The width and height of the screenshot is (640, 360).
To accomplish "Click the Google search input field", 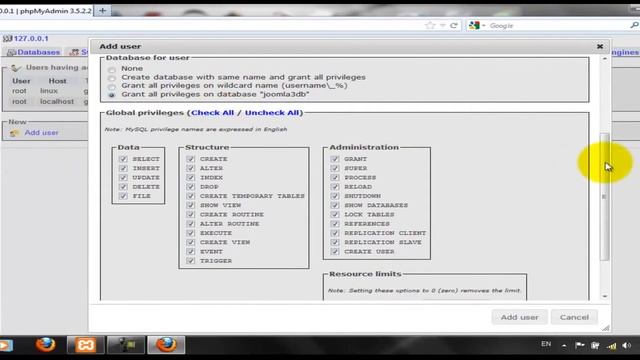I will [x=557, y=26].
